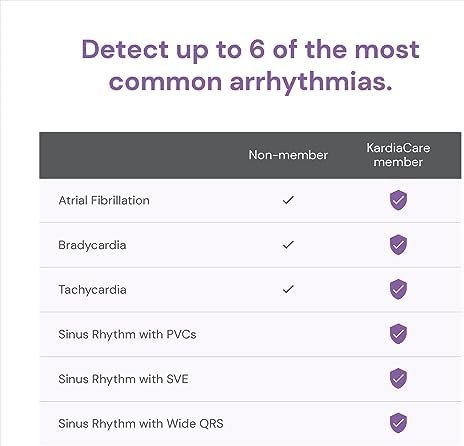Click the Bradycardia non-member checkmark
The width and height of the screenshot is (464, 446).
pyautogui.click(x=288, y=245)
